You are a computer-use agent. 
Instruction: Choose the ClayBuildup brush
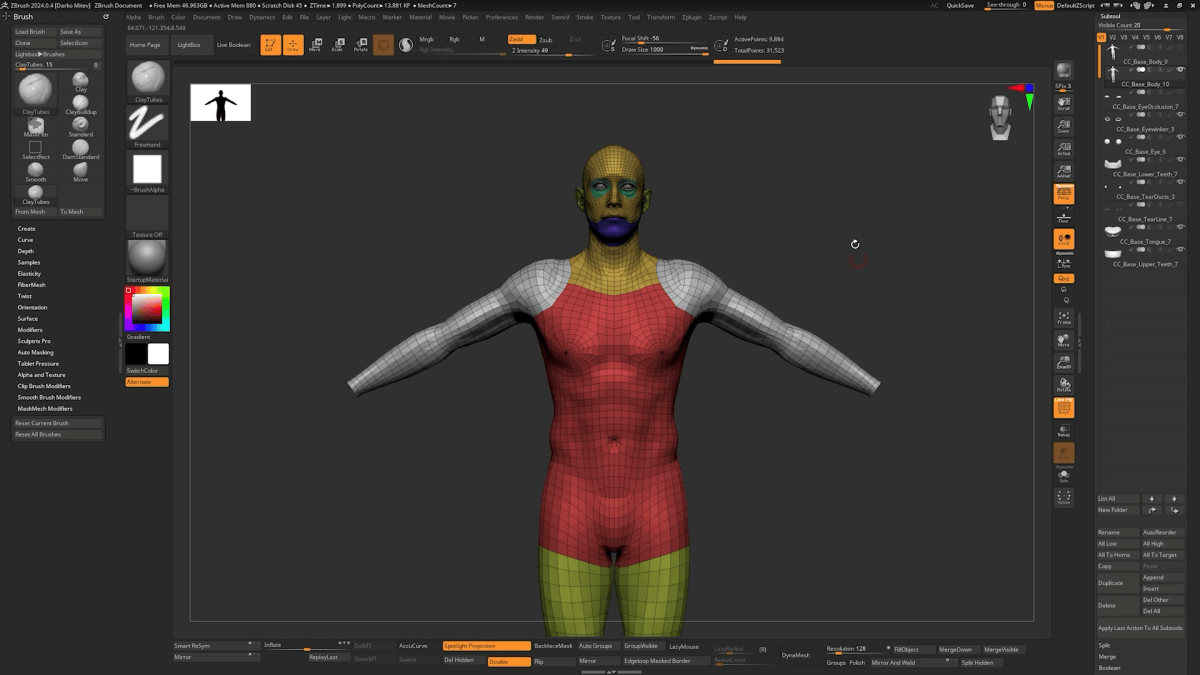80,104
